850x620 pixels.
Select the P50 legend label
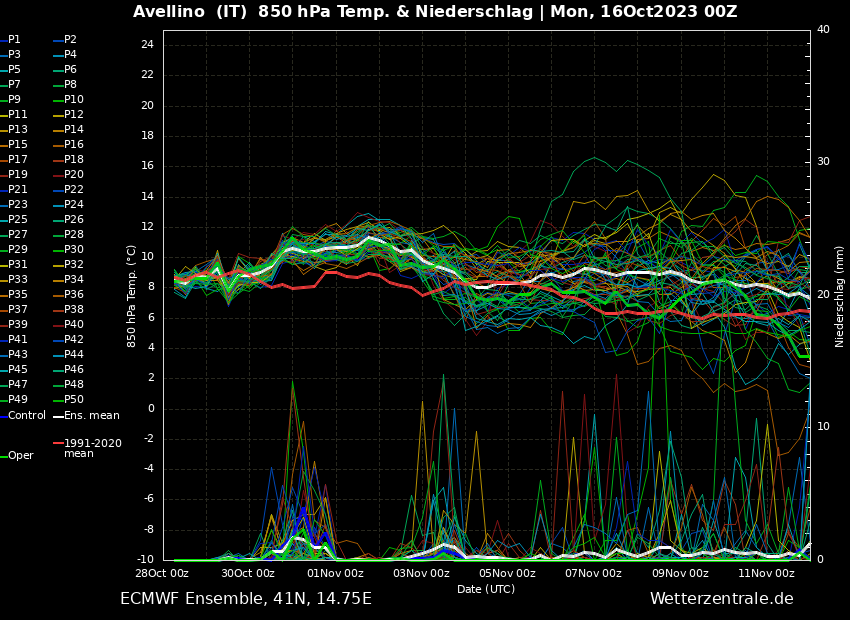click(x=74, y=400)
